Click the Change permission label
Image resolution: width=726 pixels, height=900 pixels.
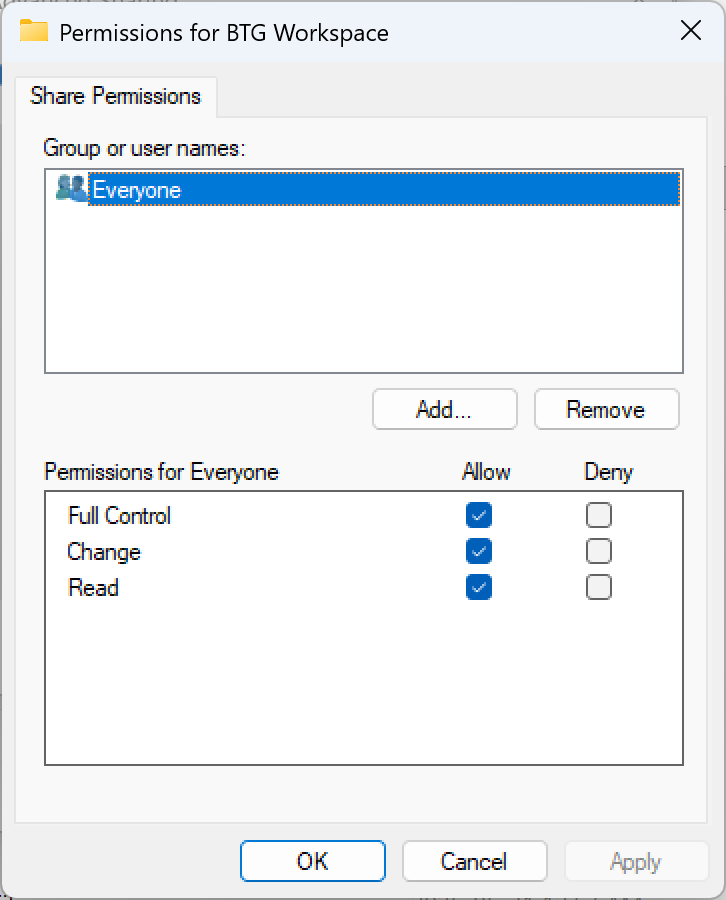pyautogui.click(x=104, y=552)
